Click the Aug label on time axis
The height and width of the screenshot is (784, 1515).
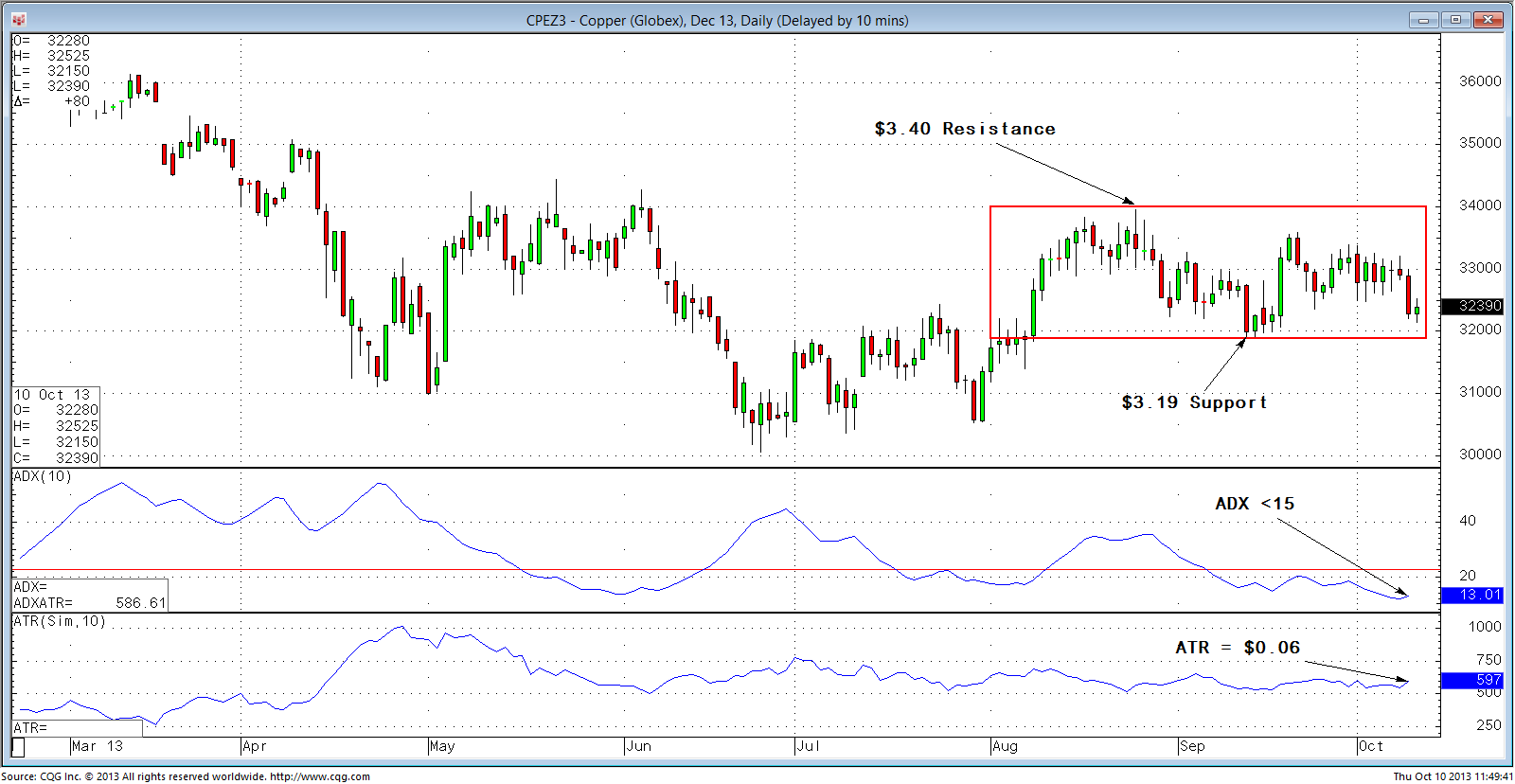pos(1005,746)
